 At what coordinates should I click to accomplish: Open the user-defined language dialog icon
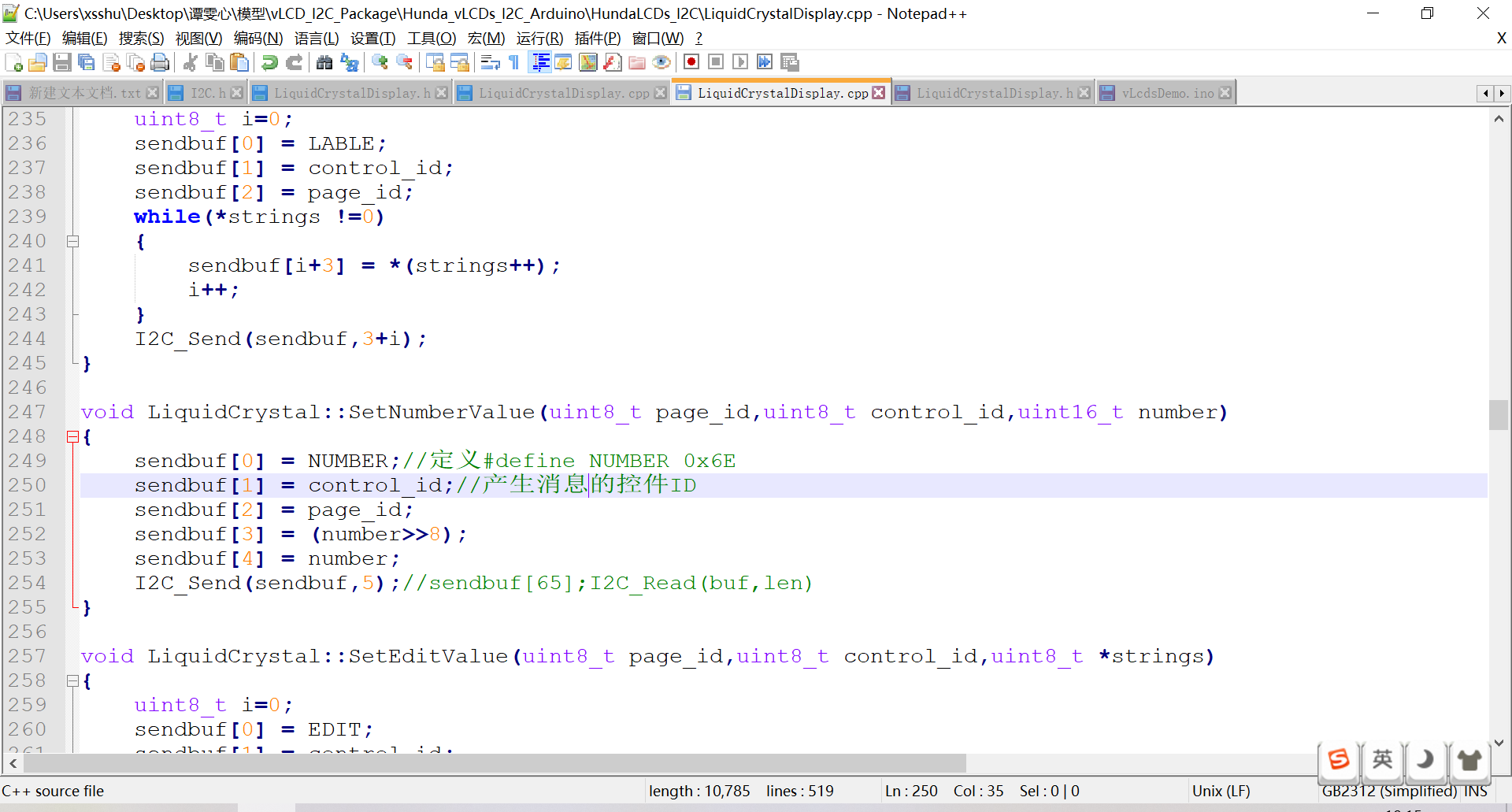563,62
